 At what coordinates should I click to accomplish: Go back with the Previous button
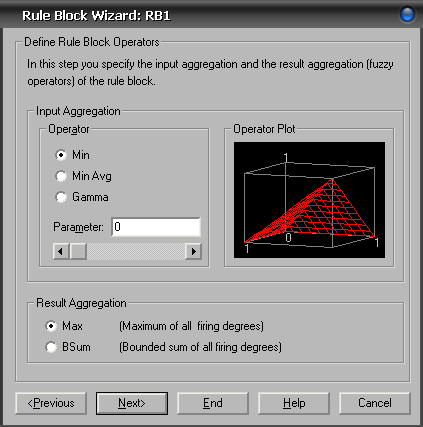click(51, 403)
